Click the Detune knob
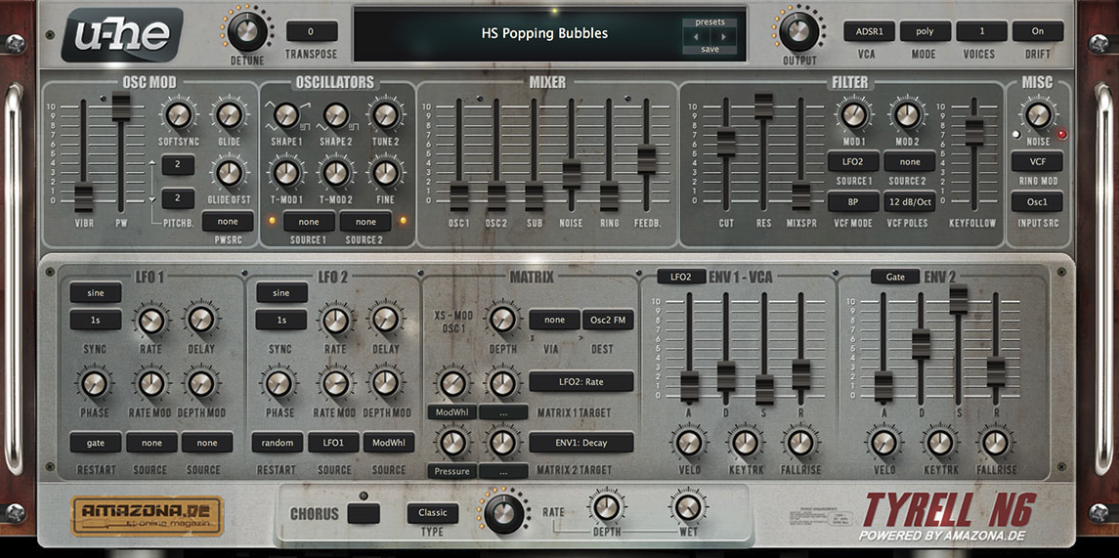 pos(247,31)
